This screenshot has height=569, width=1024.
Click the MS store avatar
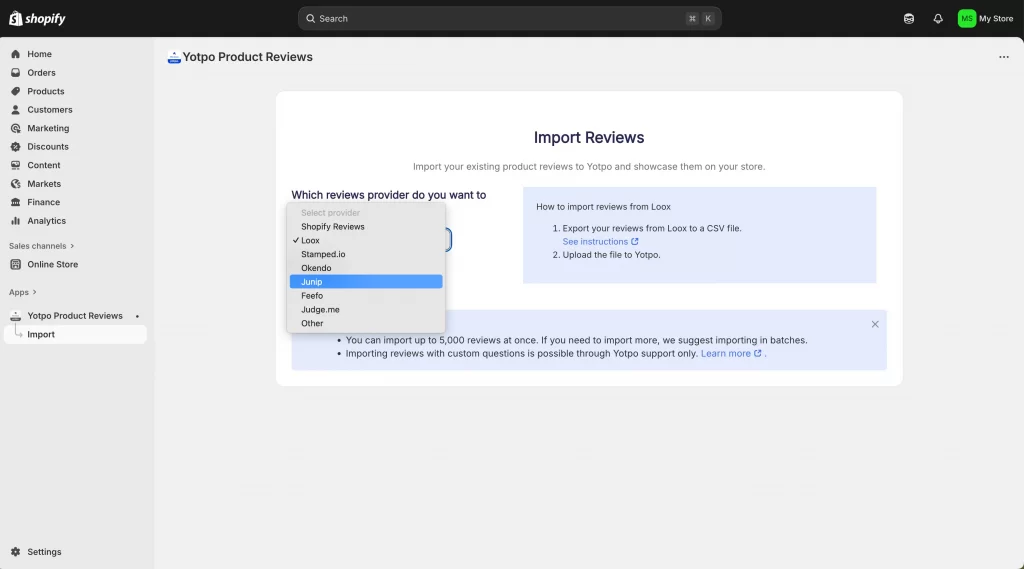(x=967, y=19)
